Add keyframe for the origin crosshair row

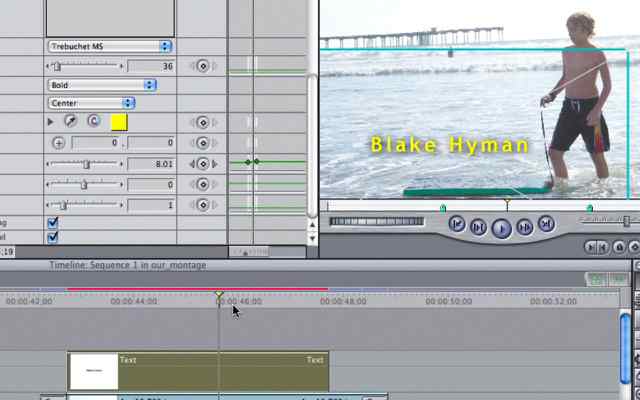(x=203, y=142)
